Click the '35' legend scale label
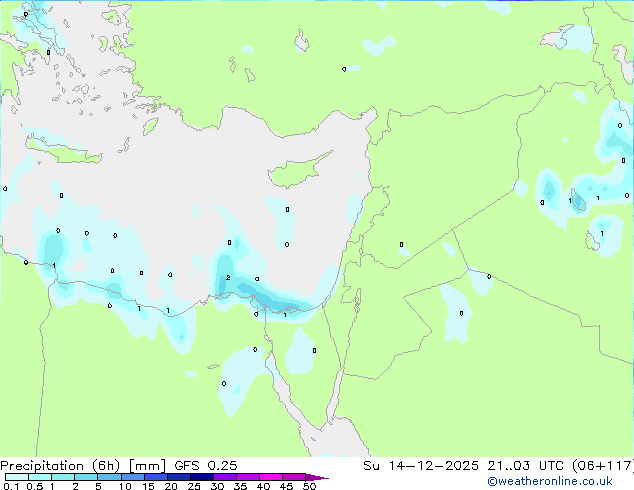Viewport: 634px width, 490px height. click(240, 486)
